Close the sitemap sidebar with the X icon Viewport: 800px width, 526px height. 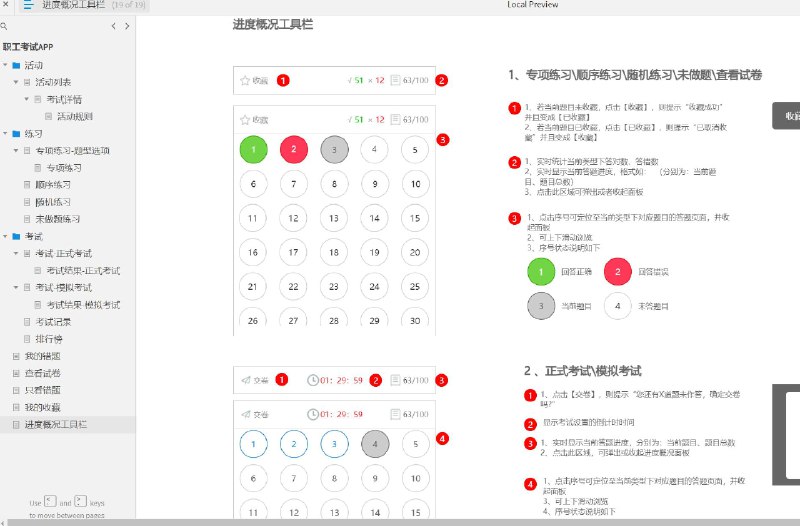click(x=5, y=4)
